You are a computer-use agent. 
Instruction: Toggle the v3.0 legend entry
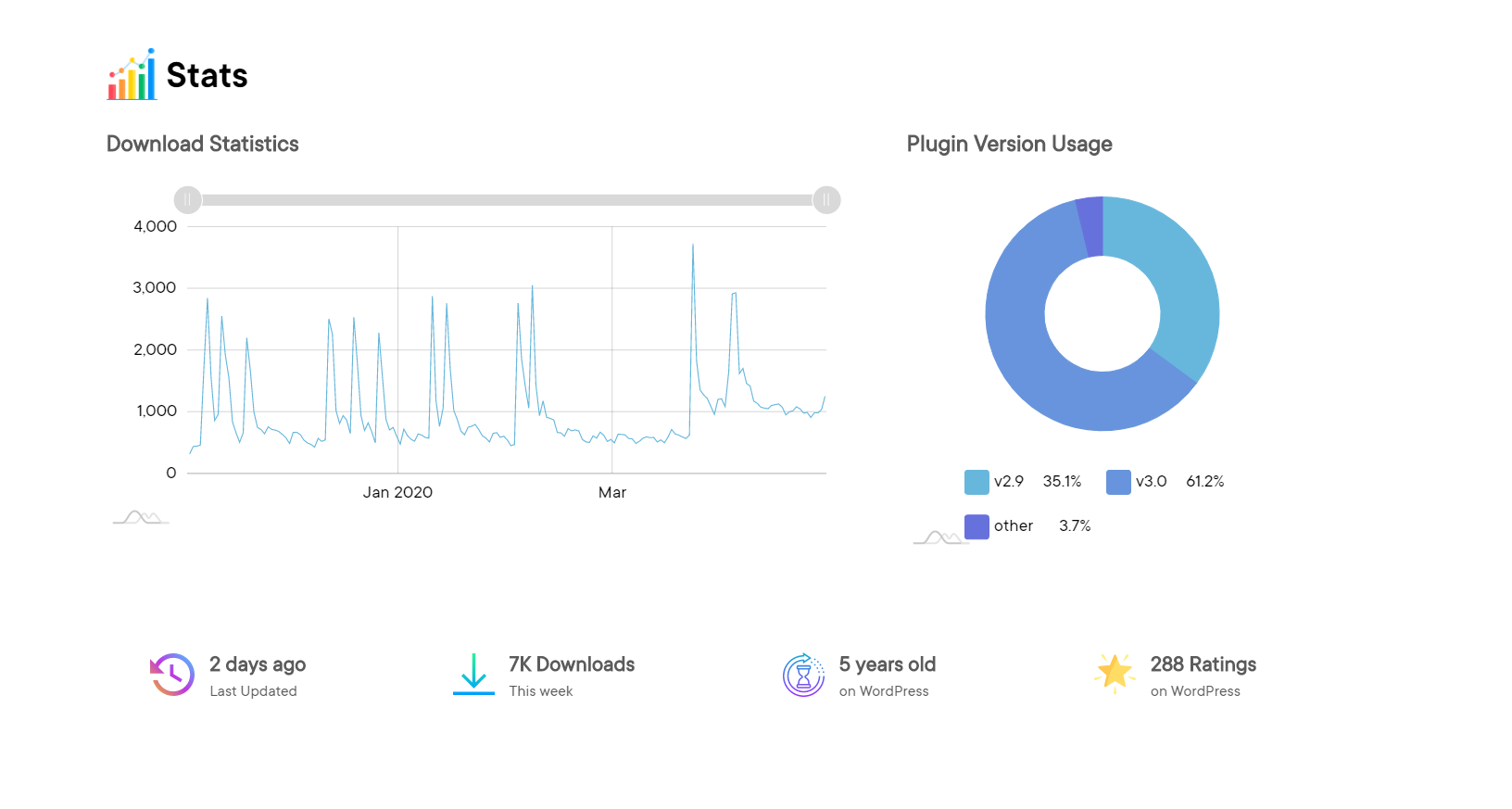1153,481
